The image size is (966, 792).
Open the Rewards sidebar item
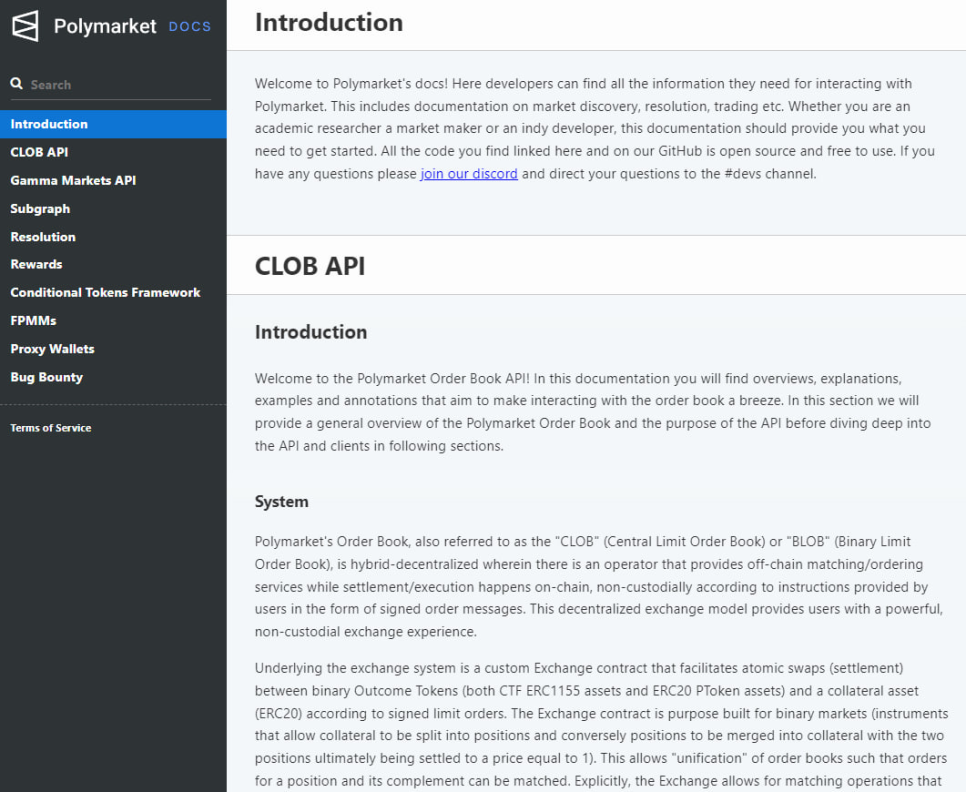click(113, 264)
